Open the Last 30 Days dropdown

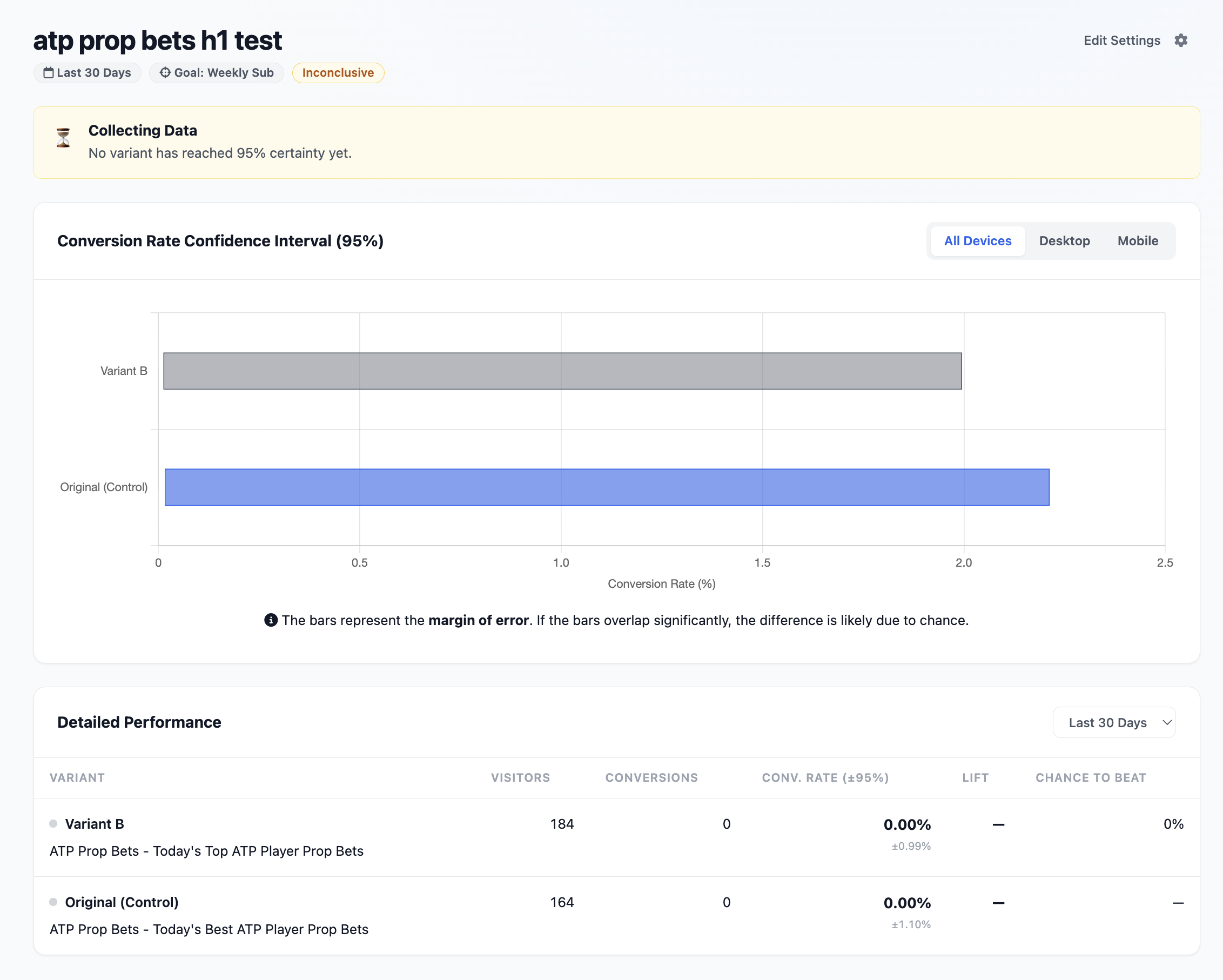click(x=1107, y=722)
